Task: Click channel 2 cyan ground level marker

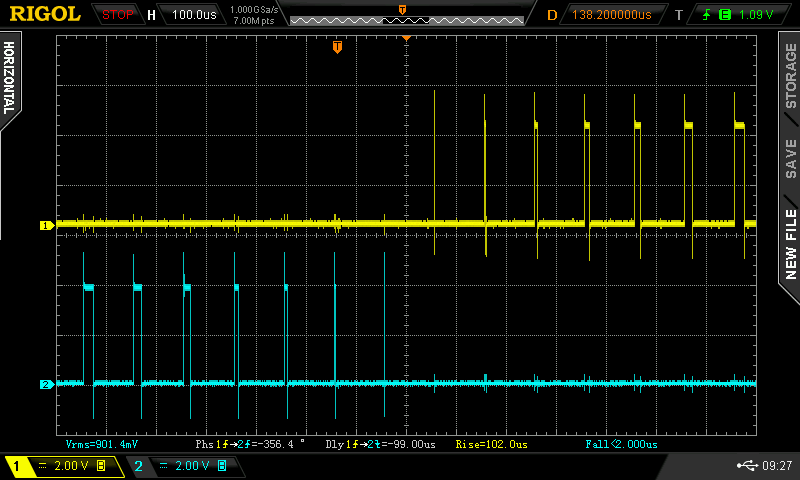Action: click(45, 384)
